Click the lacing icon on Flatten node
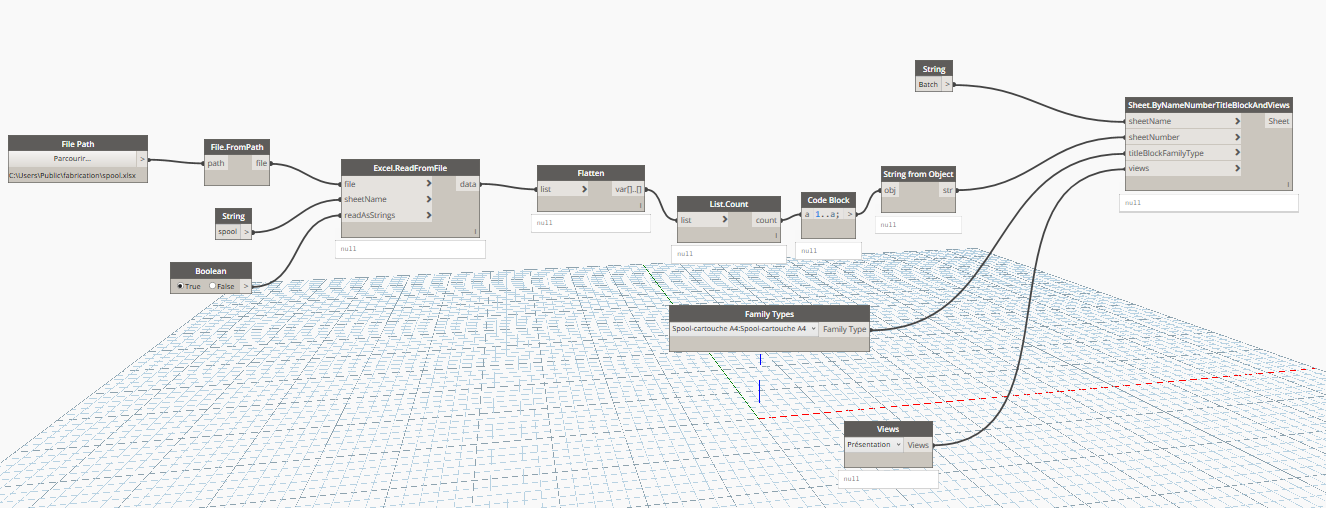This screenshot has width=1326, height=508. click(x=639, y=205)
